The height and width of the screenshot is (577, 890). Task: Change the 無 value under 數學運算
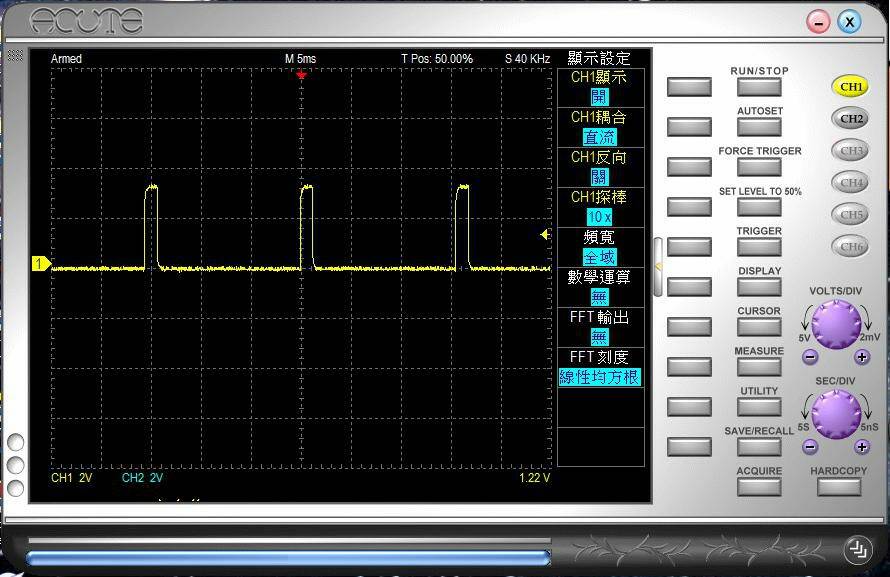(599, 297)
